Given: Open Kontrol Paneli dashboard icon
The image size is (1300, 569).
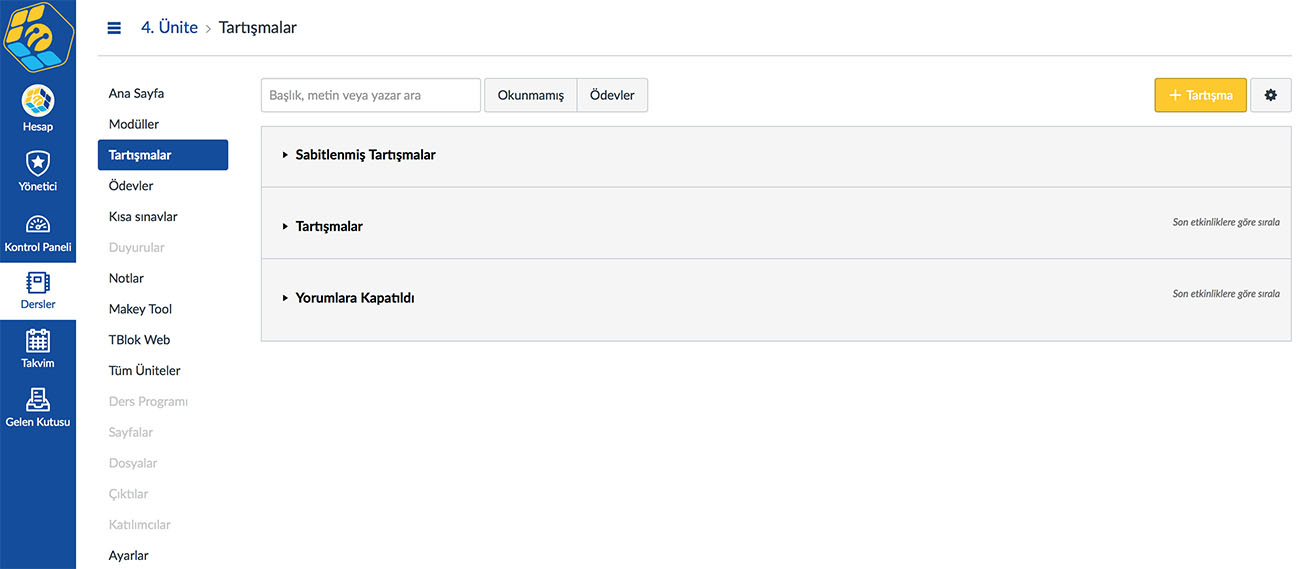Looking at the screenshot, I should pos(38,224).
